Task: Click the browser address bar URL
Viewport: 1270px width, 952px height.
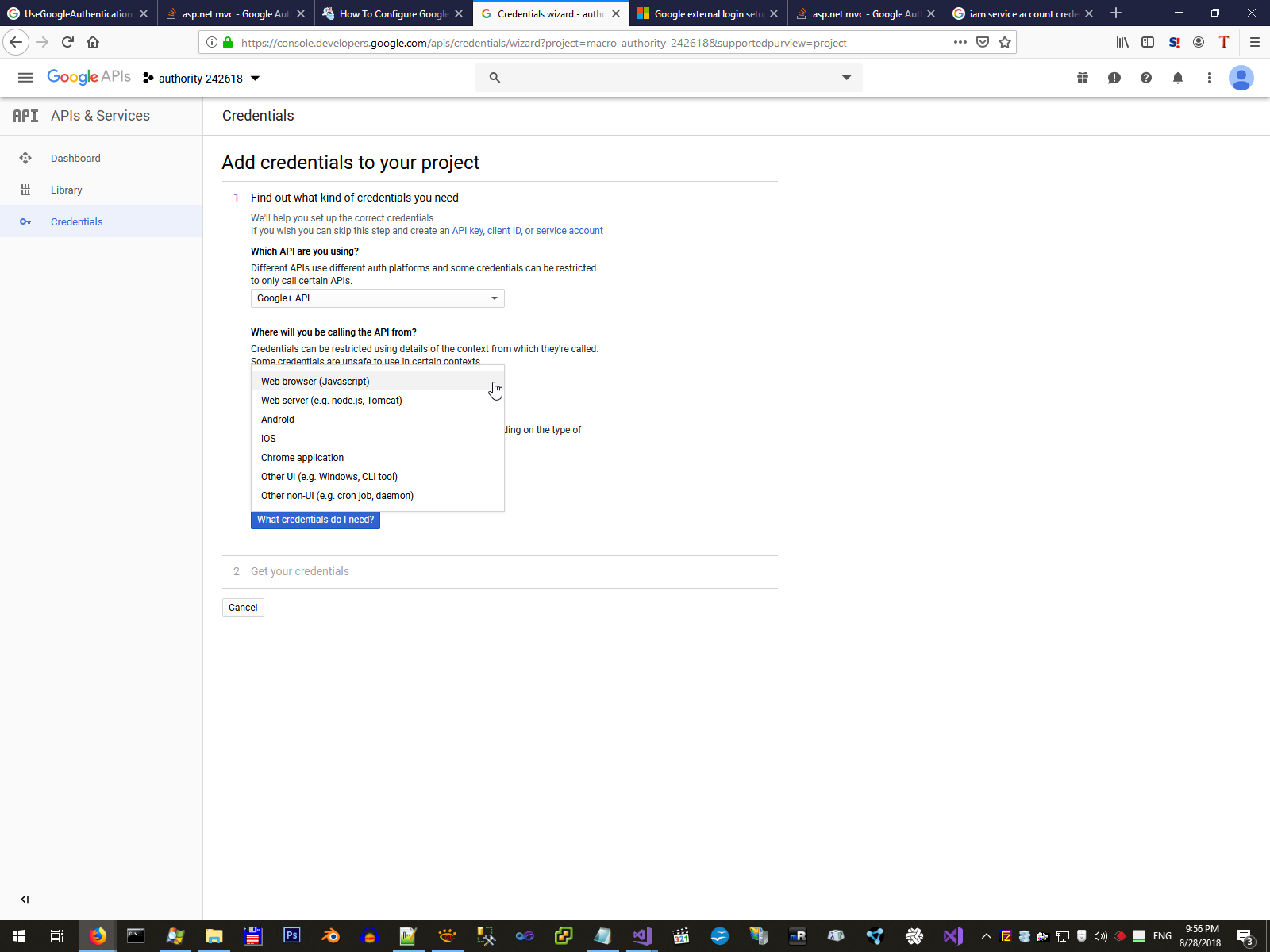Action: 544,43
